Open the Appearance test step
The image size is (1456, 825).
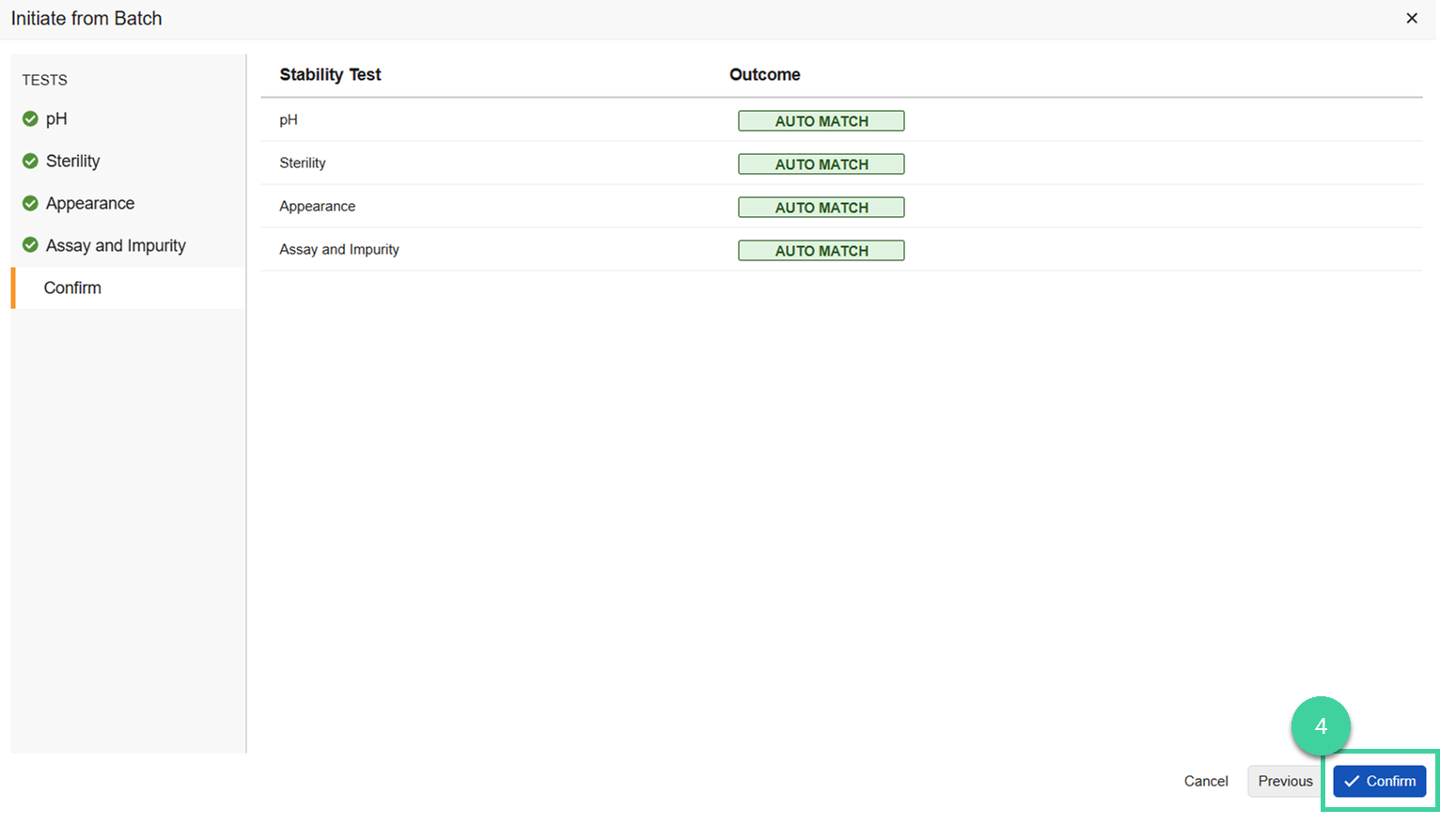(89, 203)
